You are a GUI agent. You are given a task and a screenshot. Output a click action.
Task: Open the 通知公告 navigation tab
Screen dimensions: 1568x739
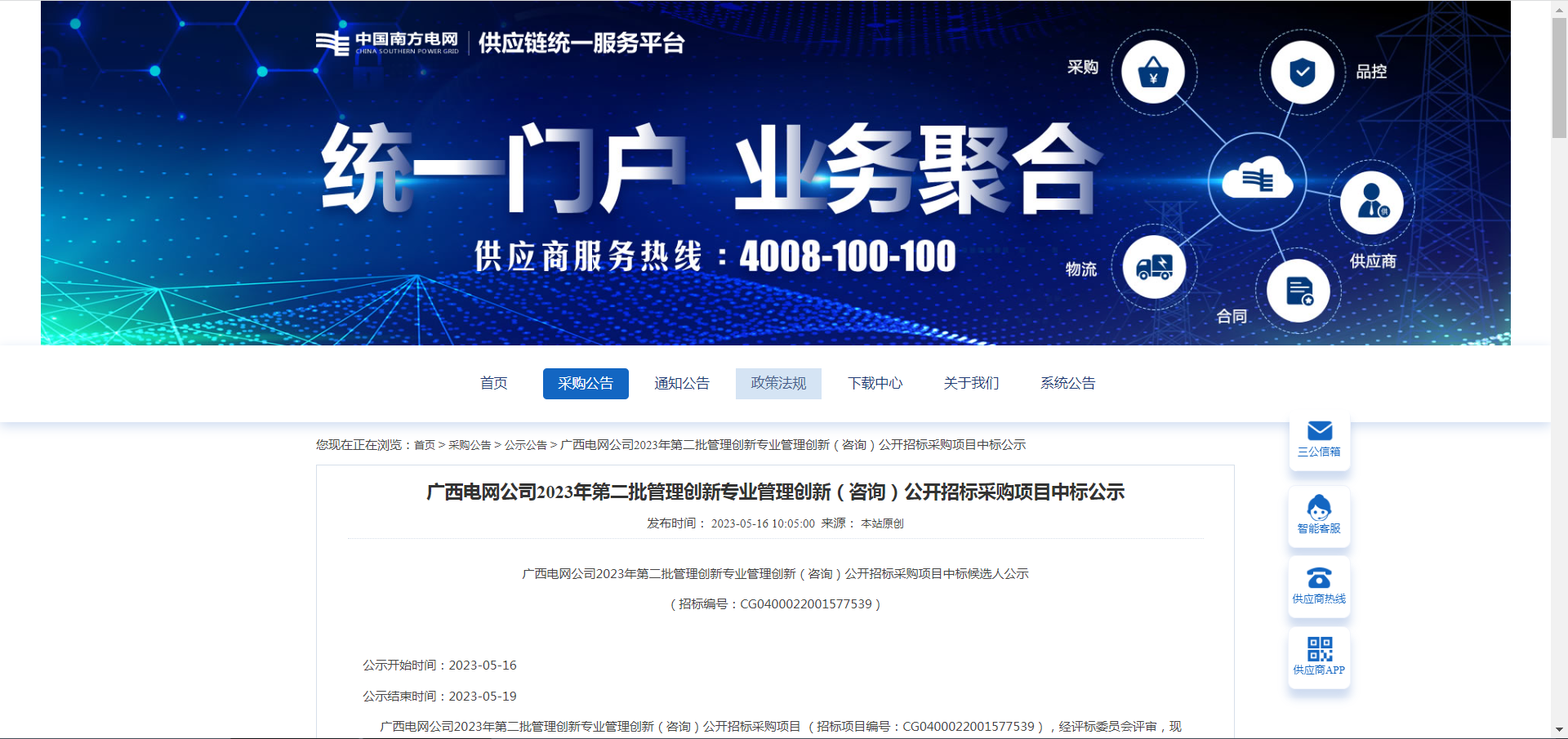coord(682,383)
